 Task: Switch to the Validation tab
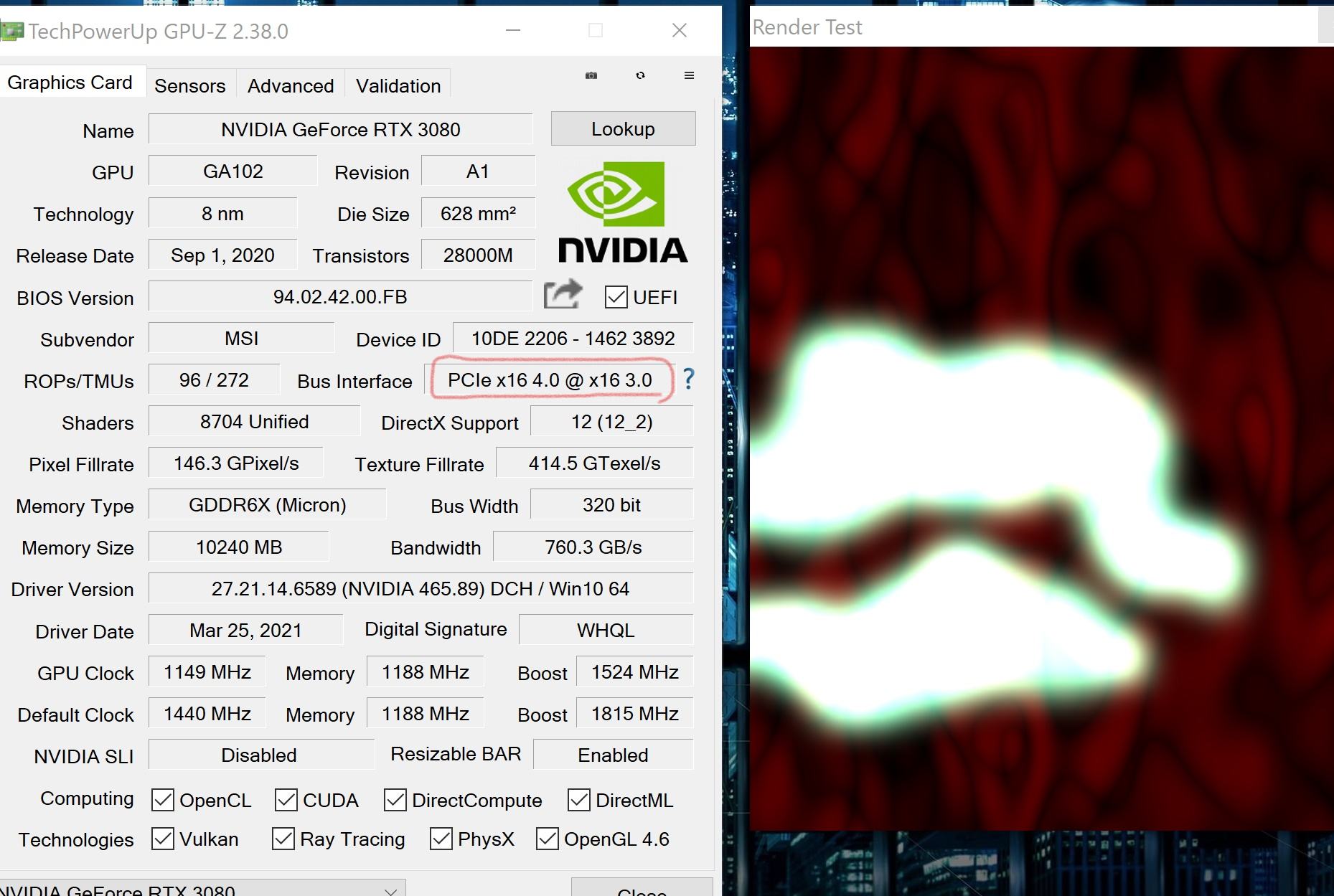[x=398, y=85]
